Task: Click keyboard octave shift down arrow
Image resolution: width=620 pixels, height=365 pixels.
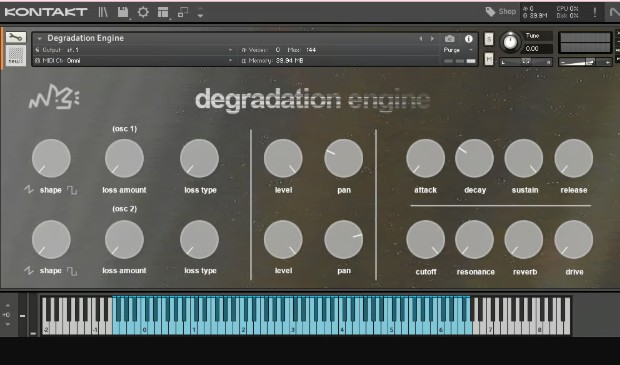Action: [x=8, y=324]
